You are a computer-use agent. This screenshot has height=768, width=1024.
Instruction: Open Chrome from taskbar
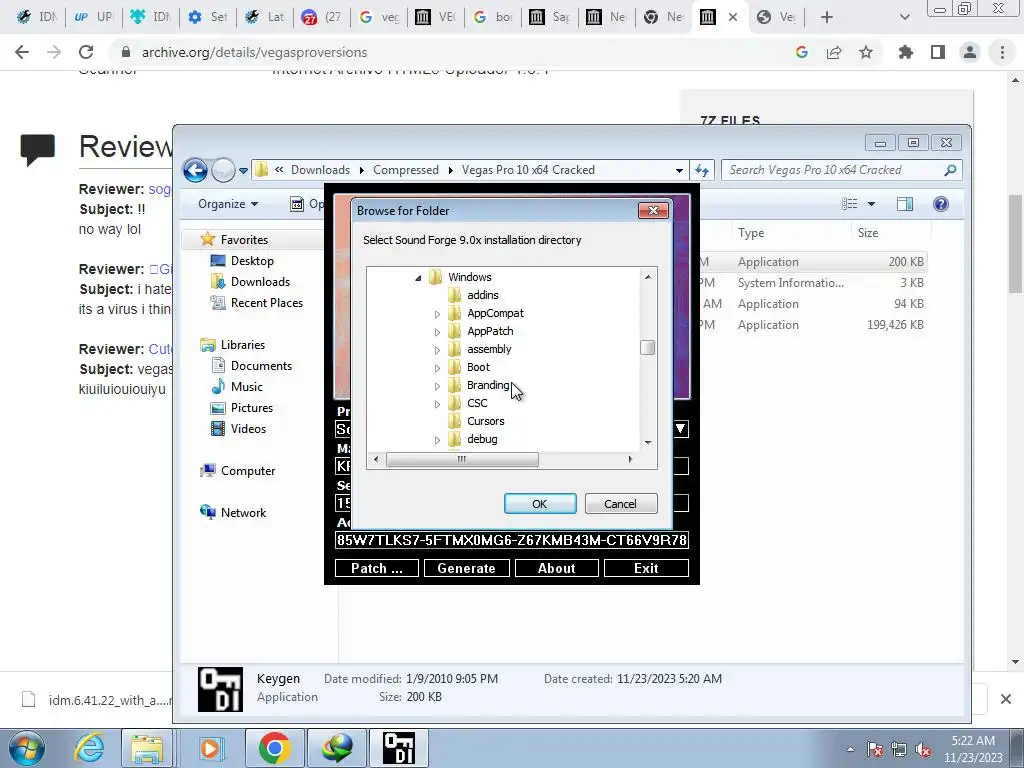tap(274, 748)
